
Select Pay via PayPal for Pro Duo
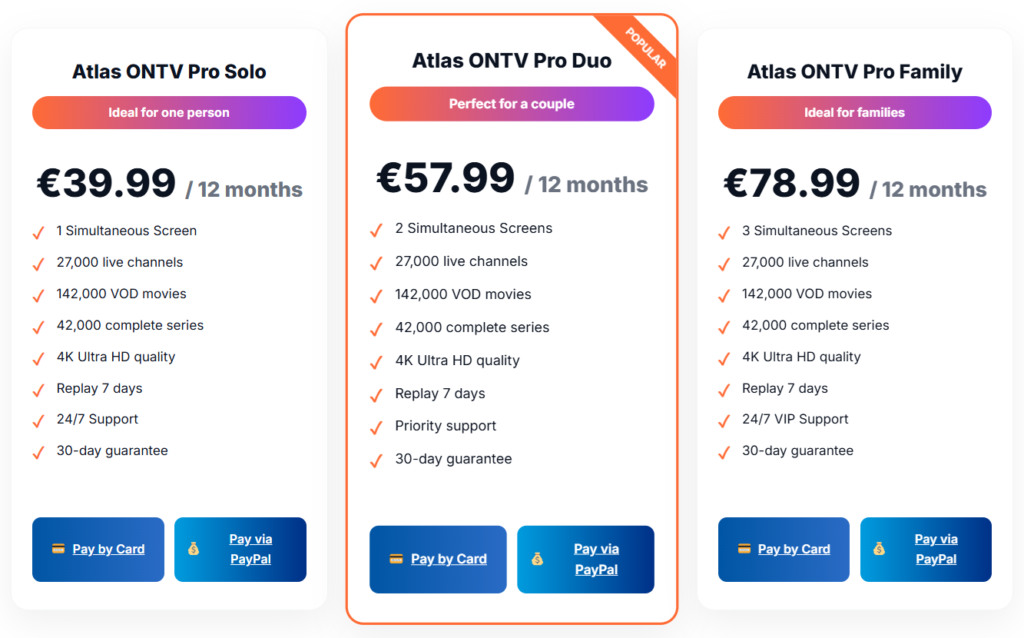pyautogui.click(x=596, y=559)
